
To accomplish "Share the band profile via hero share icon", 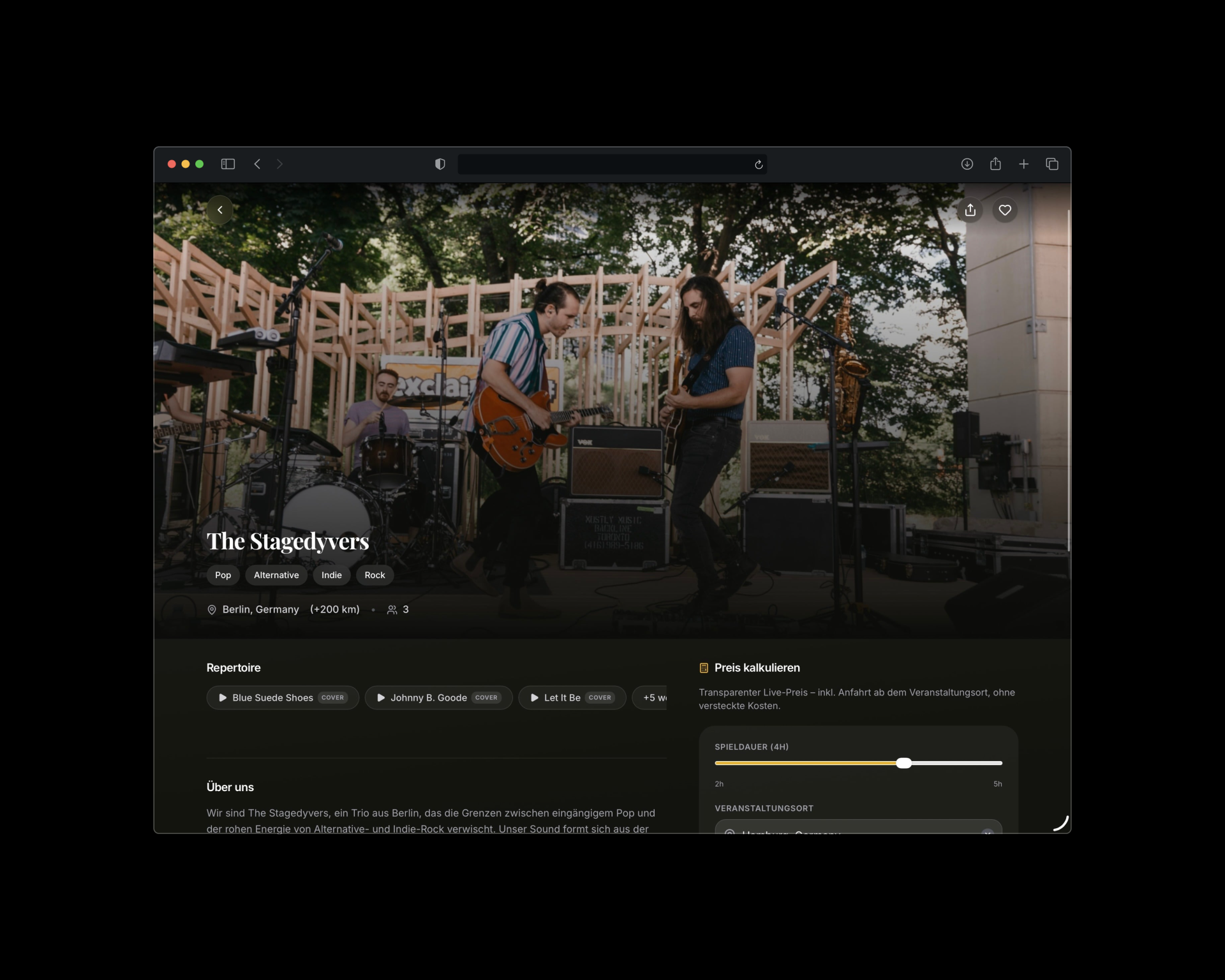I will pos(970,210).
